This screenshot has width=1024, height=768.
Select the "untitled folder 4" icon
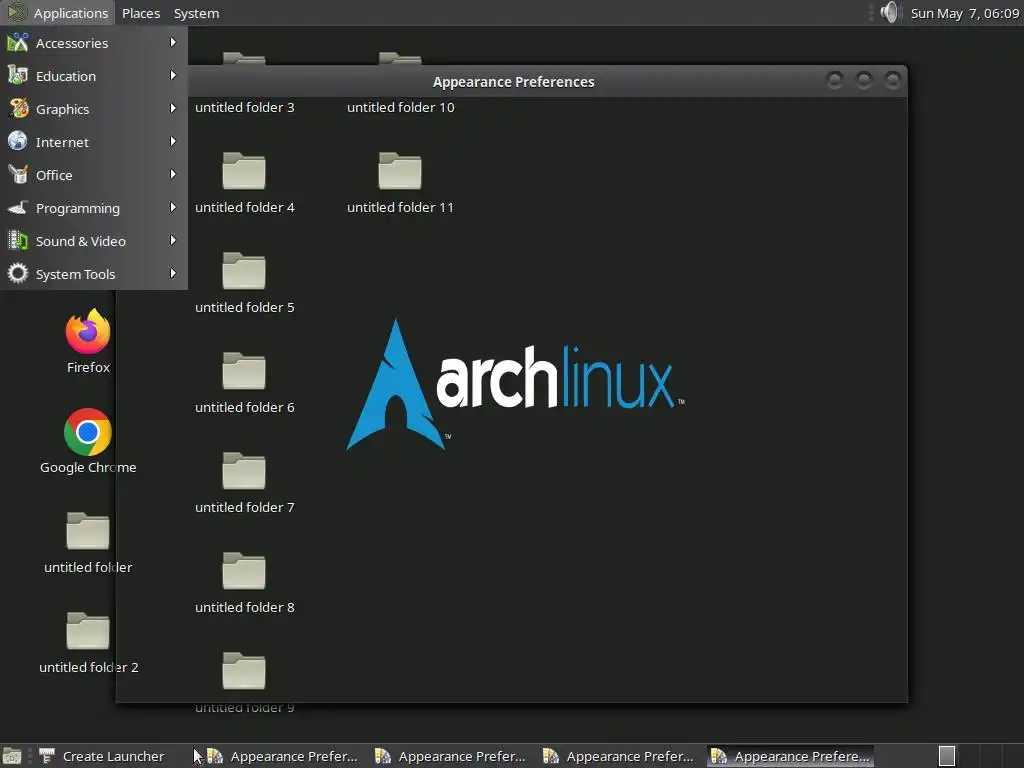(244, 171)
